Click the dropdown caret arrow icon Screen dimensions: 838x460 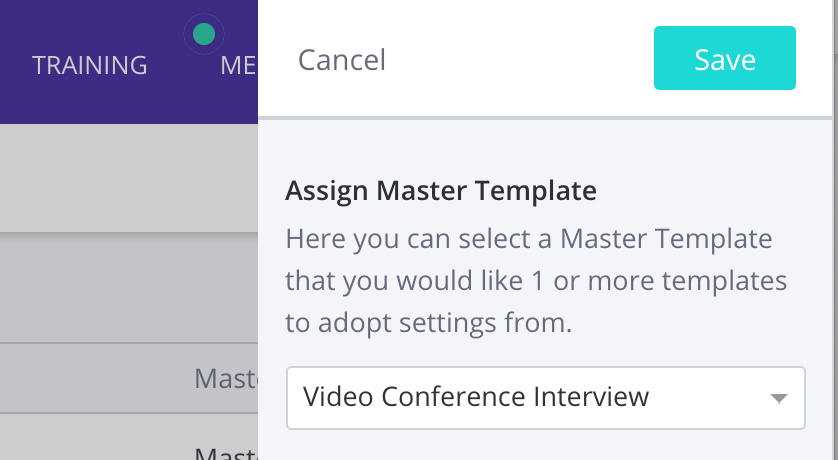779,398
